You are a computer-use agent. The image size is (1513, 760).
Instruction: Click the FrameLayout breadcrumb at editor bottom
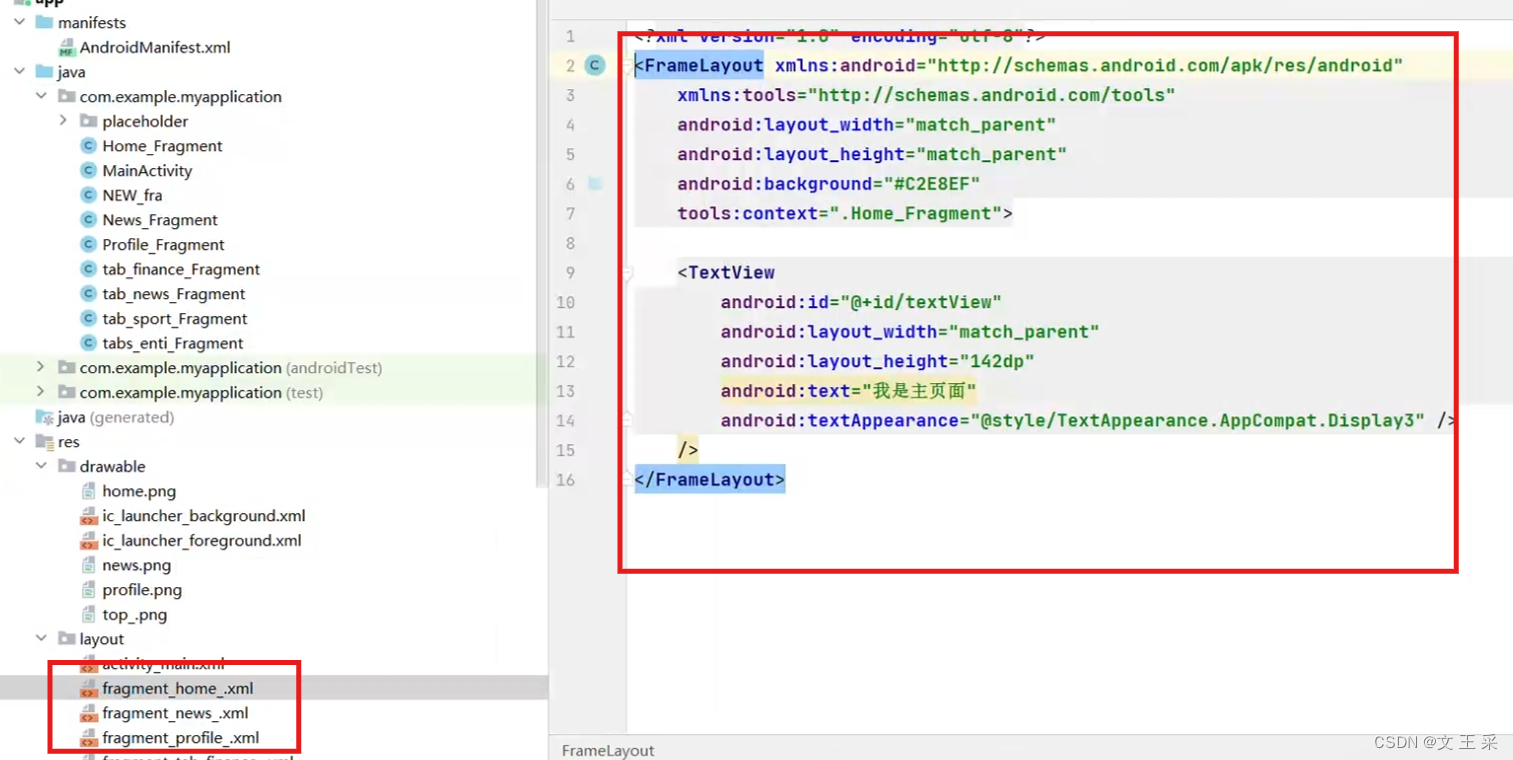click(608, 750)
